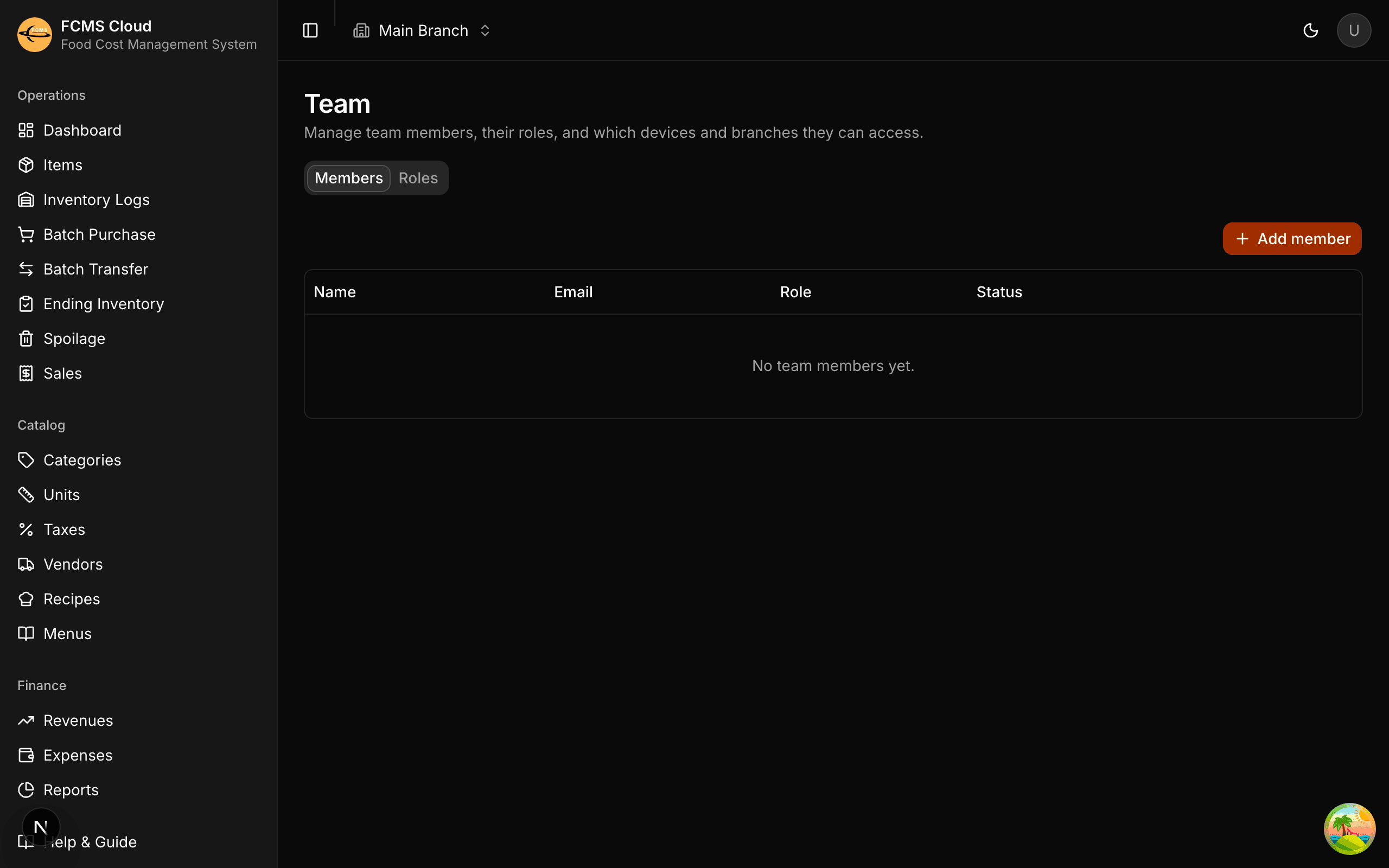Click the Categories tag icon
This screenshot has height=868, width=1389.
click(x=26, y=460)
